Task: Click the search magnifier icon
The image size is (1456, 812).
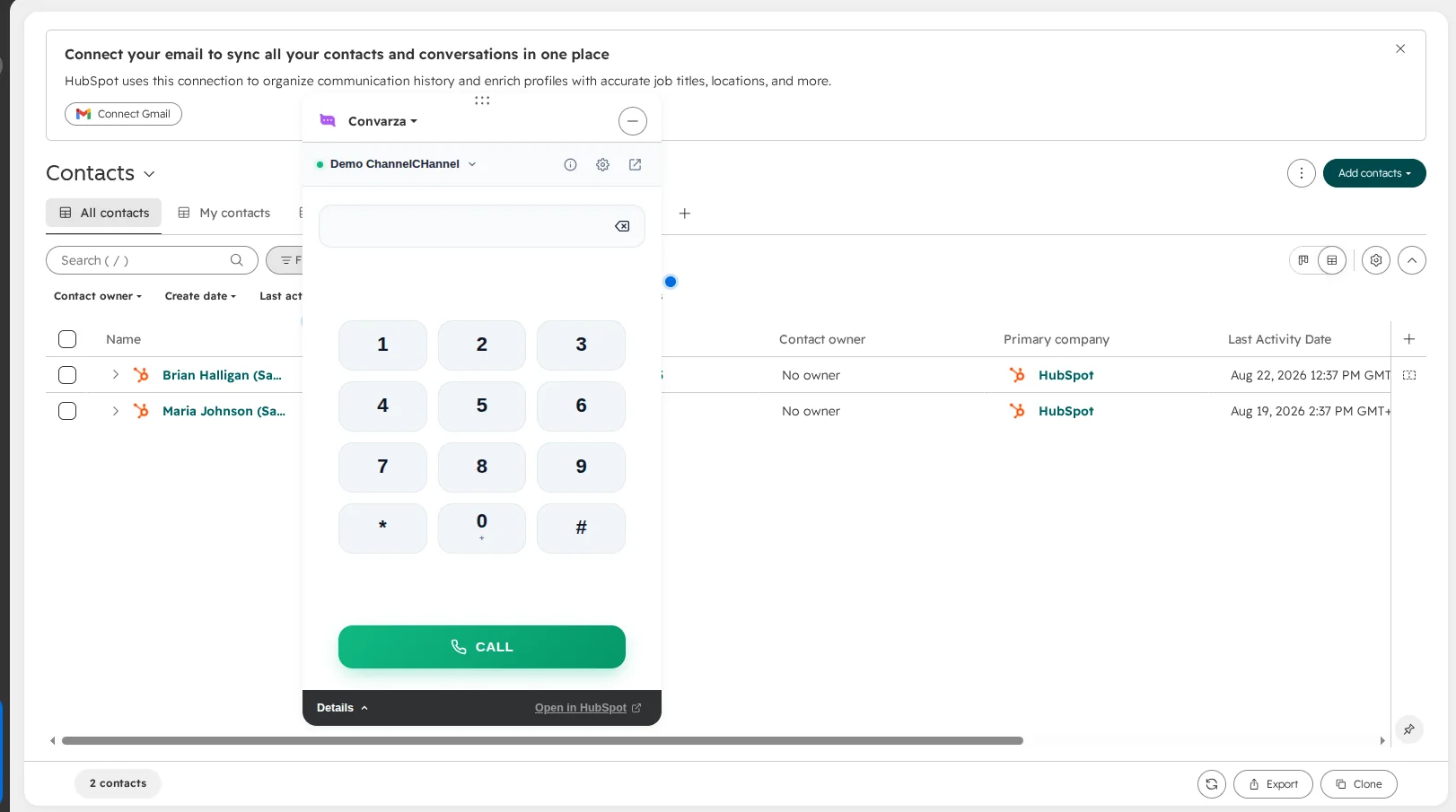Action: (237, 260)
